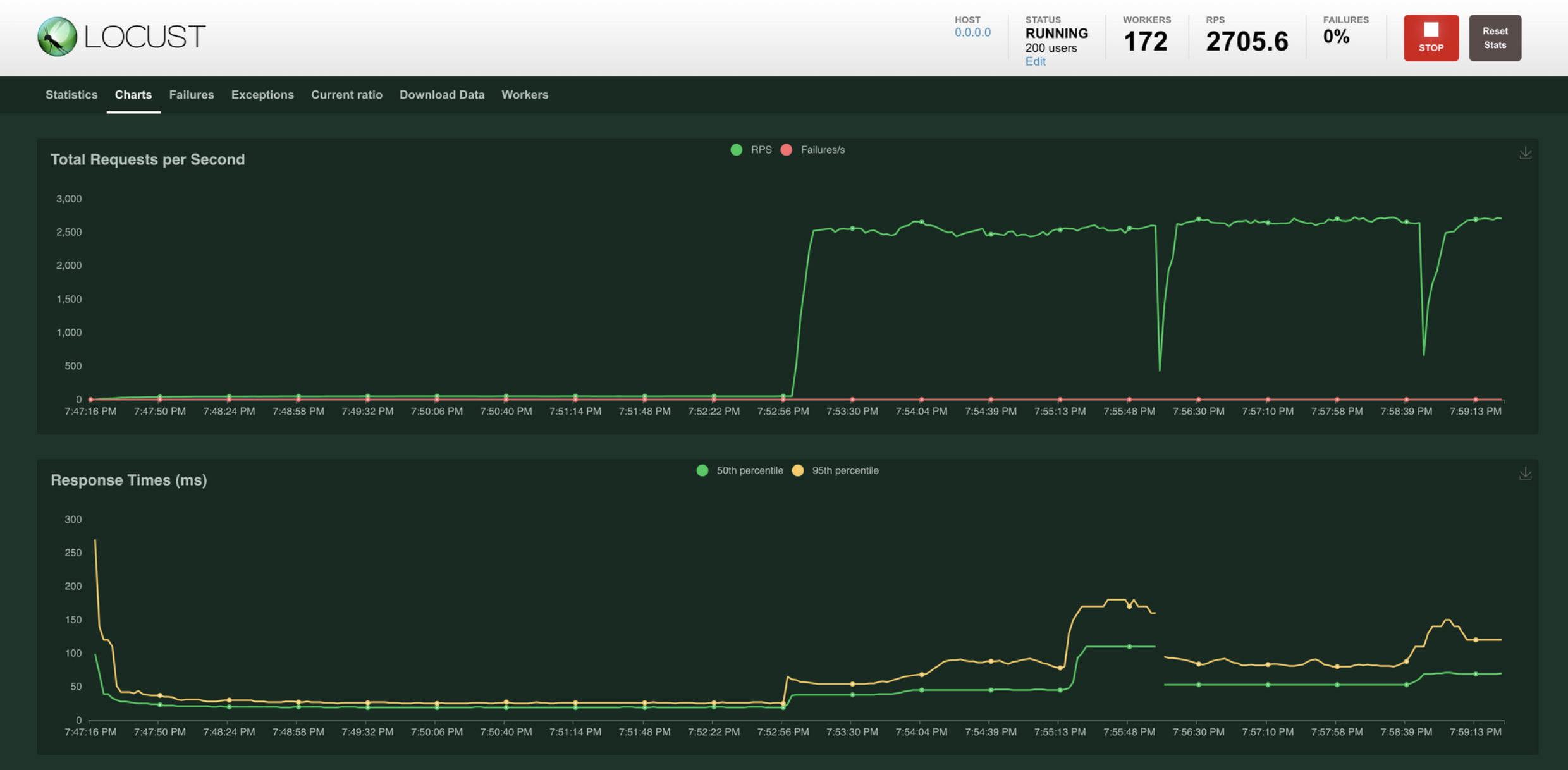The image size is (1568, 770).
Task: Select the Charts tab
Action: coord(133,95)
